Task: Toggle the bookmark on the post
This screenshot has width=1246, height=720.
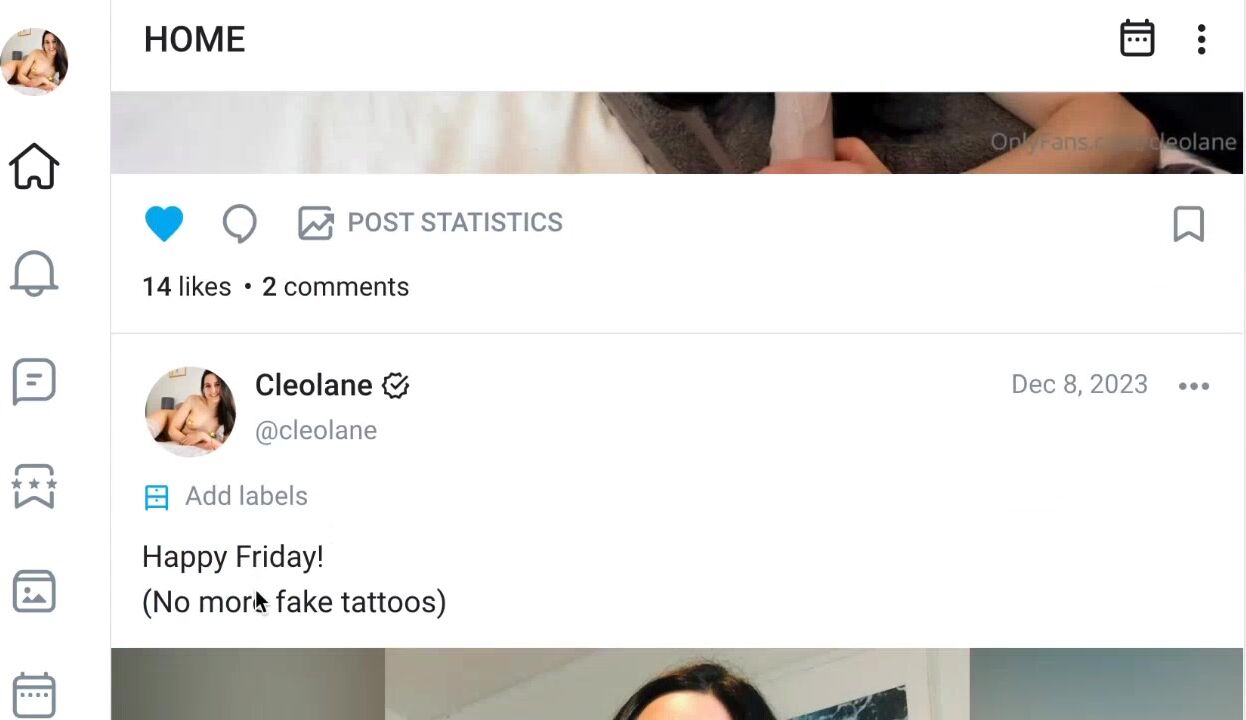Action: tap(1188, 224)
